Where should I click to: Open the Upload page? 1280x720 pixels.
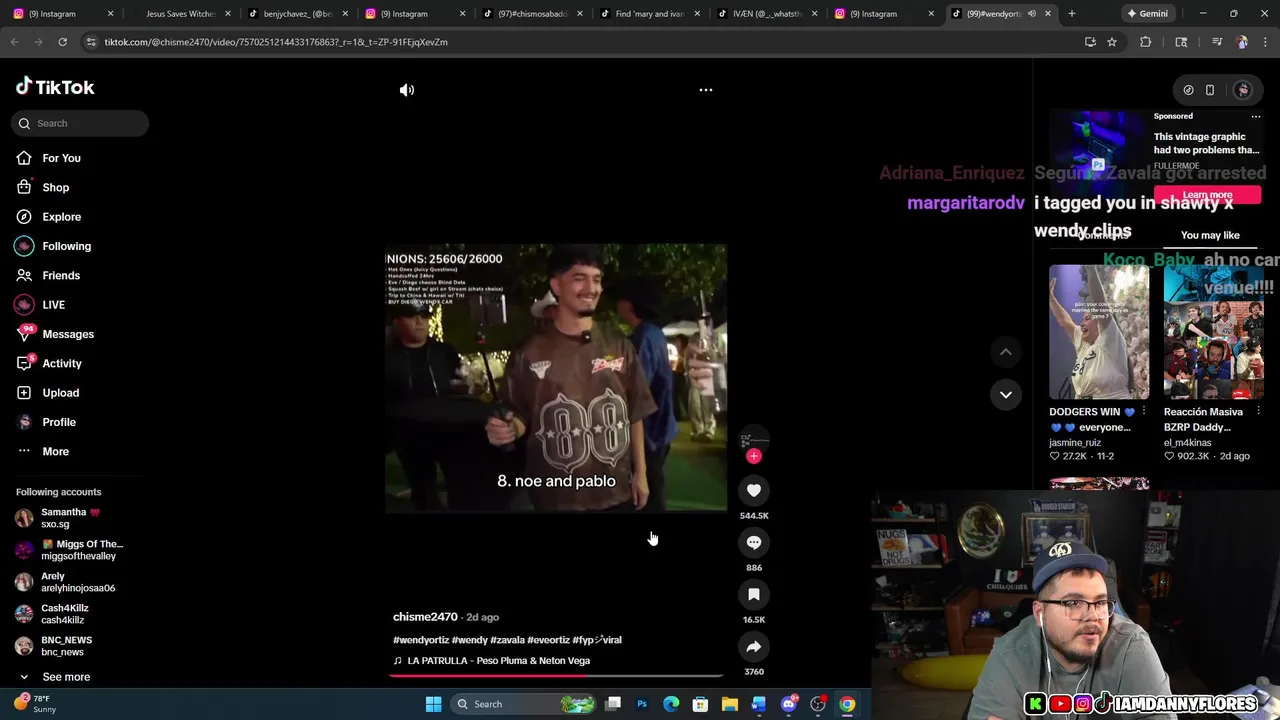coord(60,393)
